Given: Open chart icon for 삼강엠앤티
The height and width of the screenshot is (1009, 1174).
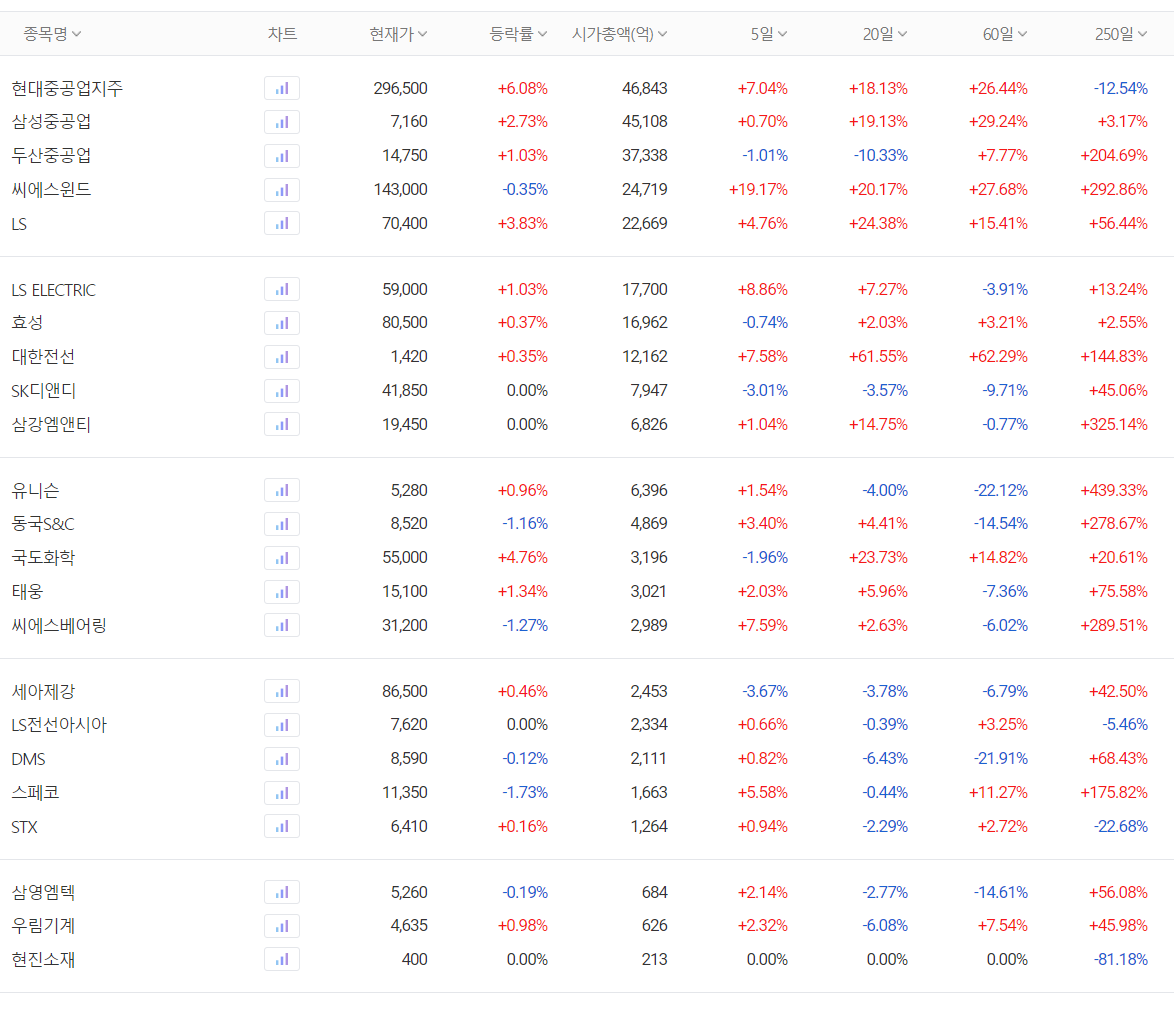Looking at the screenshot, I should (282, 424).
